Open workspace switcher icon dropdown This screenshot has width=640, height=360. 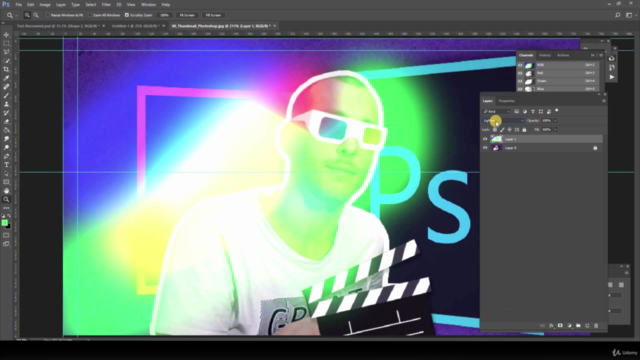click(x=631, y=15)
